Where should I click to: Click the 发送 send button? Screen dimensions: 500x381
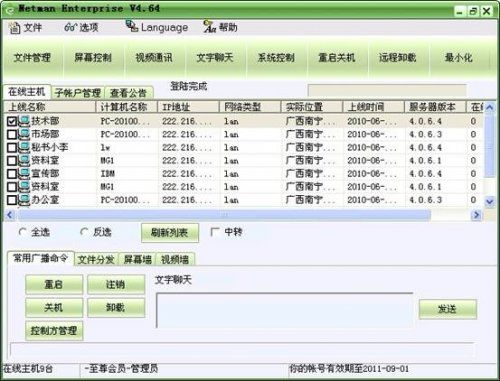click(x=447, y=309)
